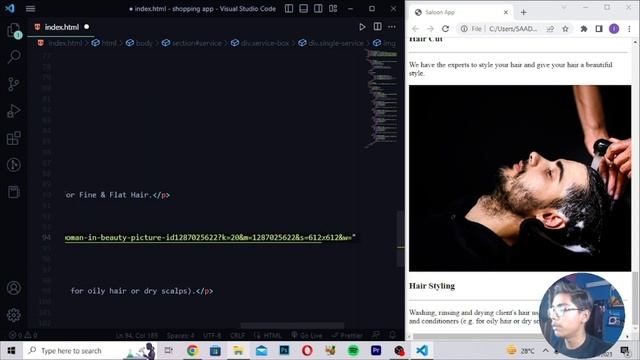This screenshot has width=640, height=360.
Task: Switch to the index.html editor tab
Action: pyautogui.click(x=61, y=27)
